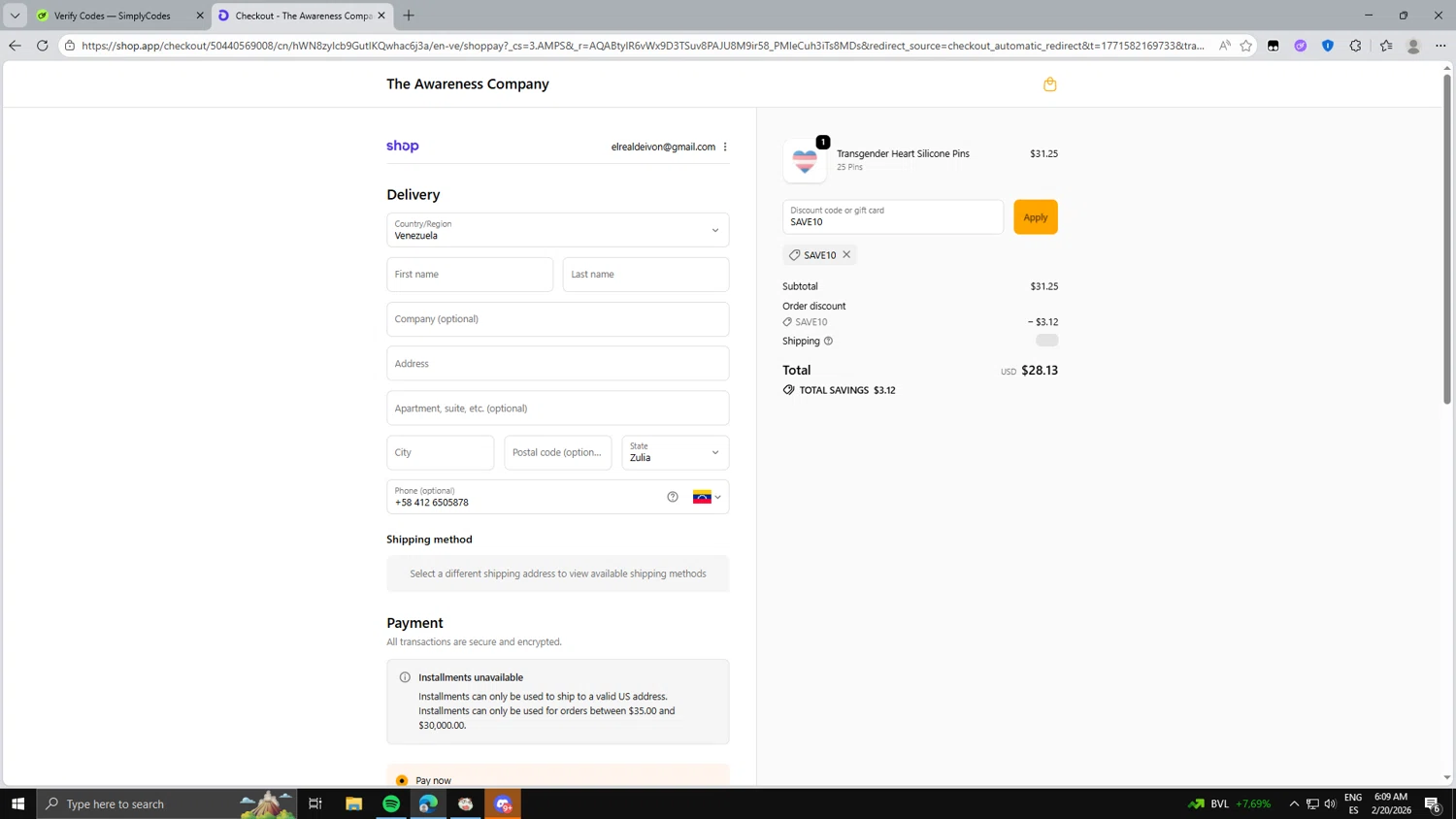
Task: View site information lock icon
Action: tap(70, 46)
